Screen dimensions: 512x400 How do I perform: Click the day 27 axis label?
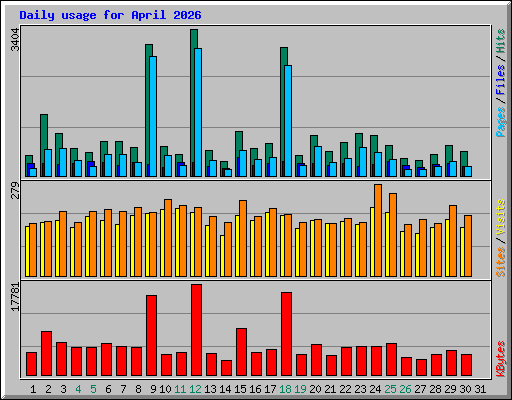[x=420, y=389]
